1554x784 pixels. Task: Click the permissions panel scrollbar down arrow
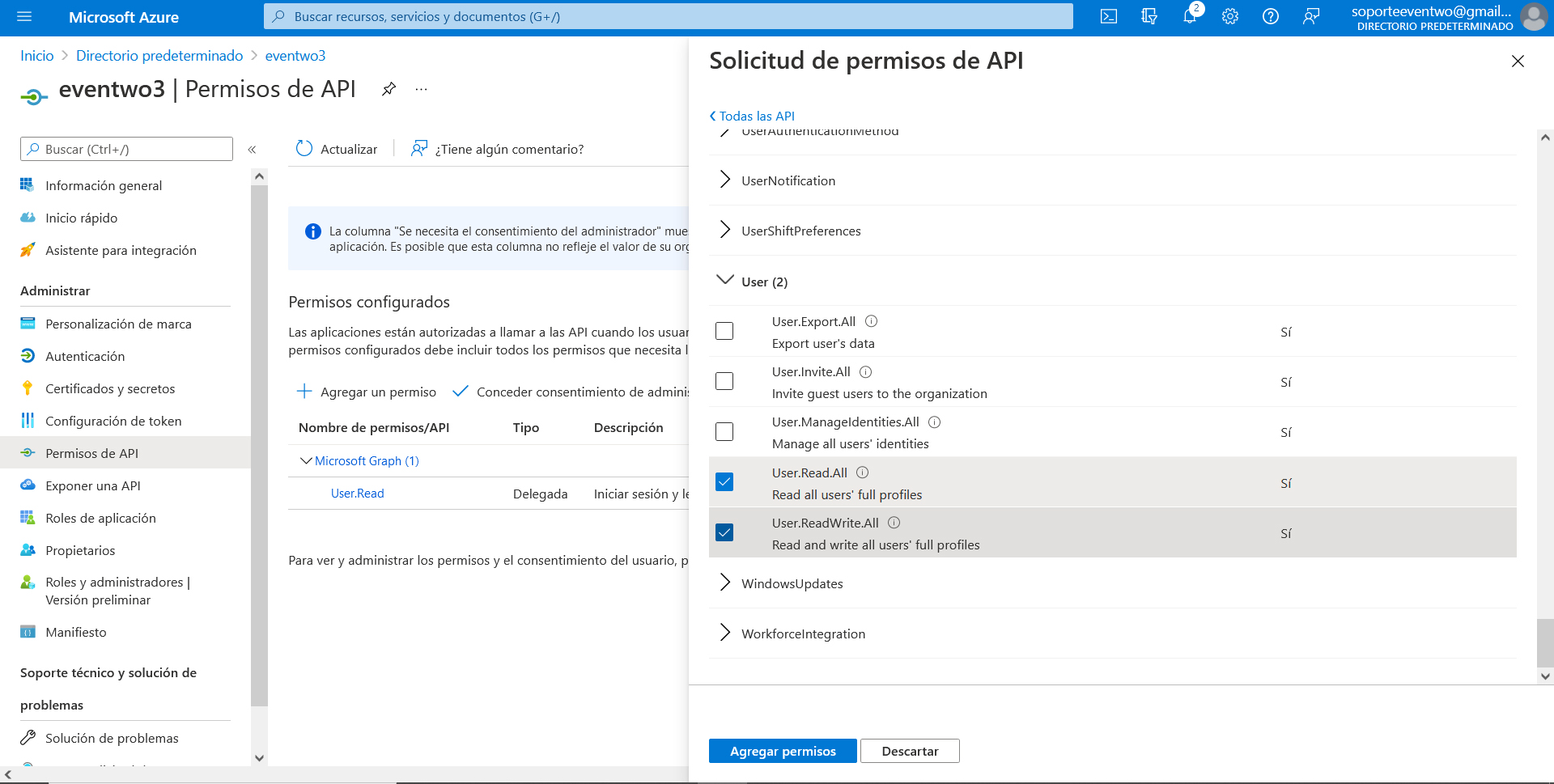[x=1545, y=676]
